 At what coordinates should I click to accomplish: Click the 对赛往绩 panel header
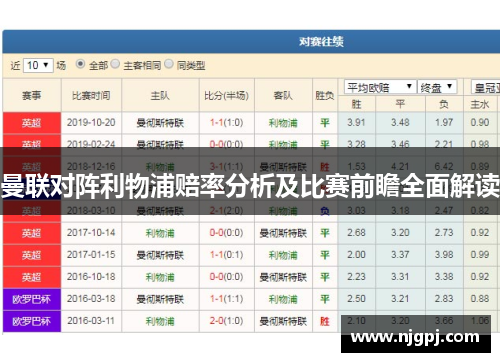(251, 42)
